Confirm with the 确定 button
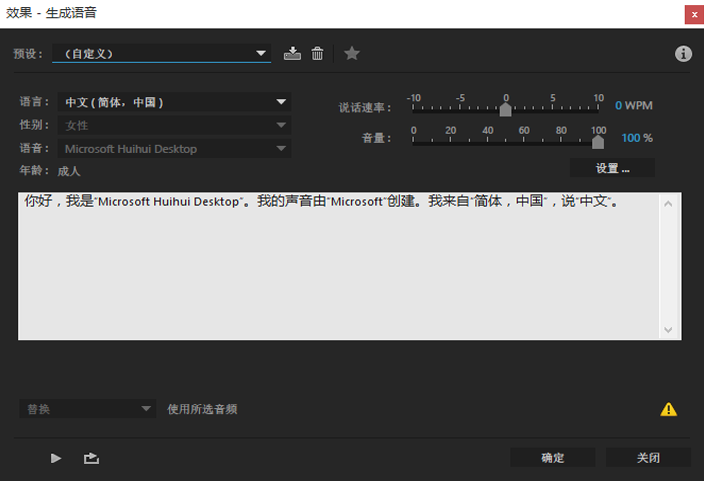This screenshot has height=481, width=704. coord(553,458)
